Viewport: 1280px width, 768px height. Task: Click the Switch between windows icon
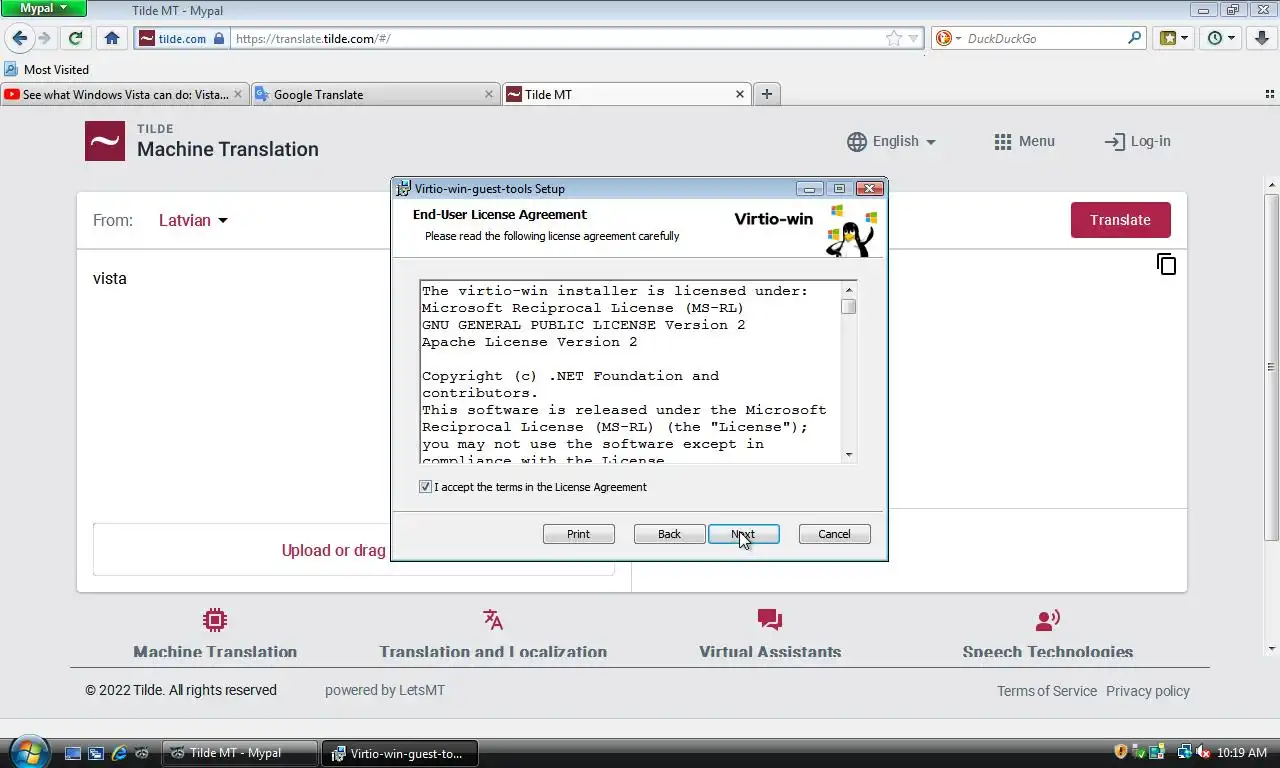(96, 753)
